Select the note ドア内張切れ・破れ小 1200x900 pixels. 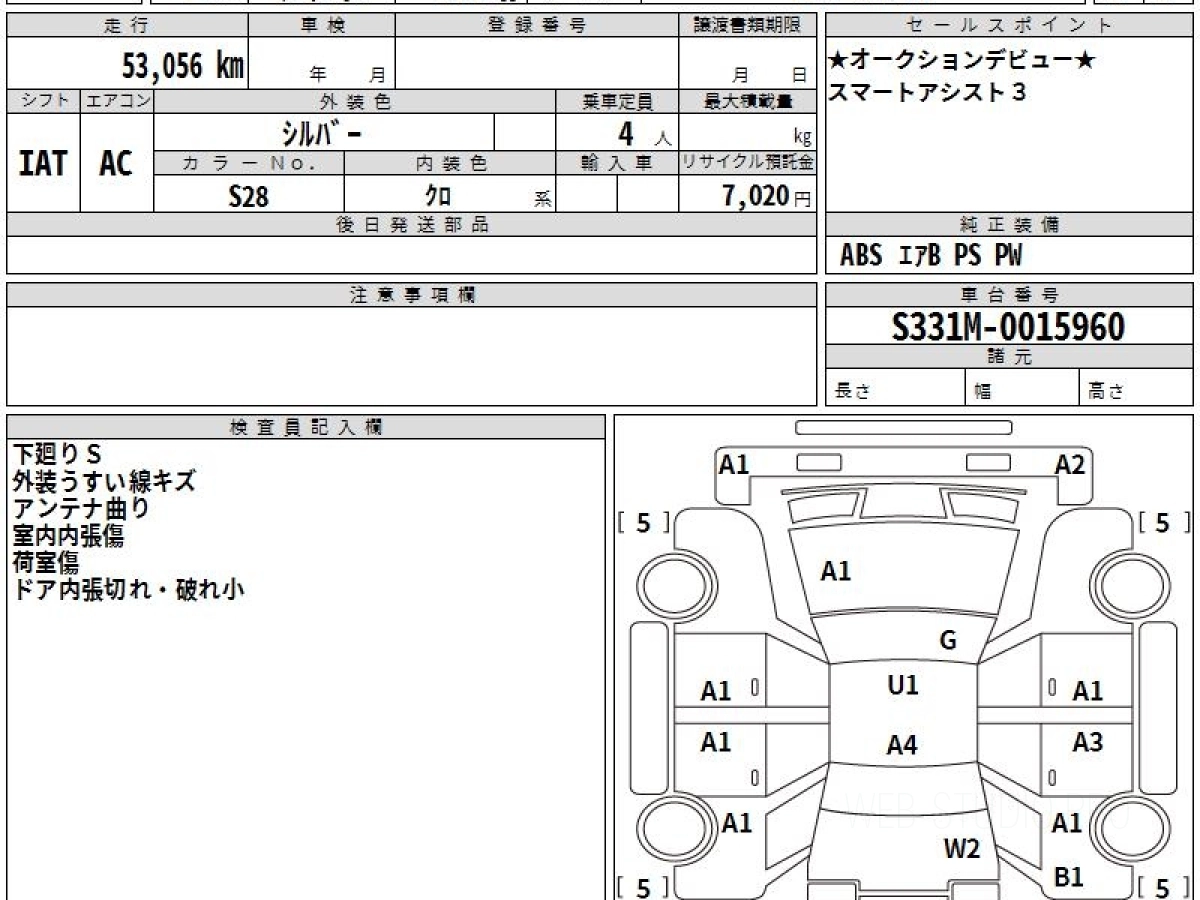tap(128, 589)
